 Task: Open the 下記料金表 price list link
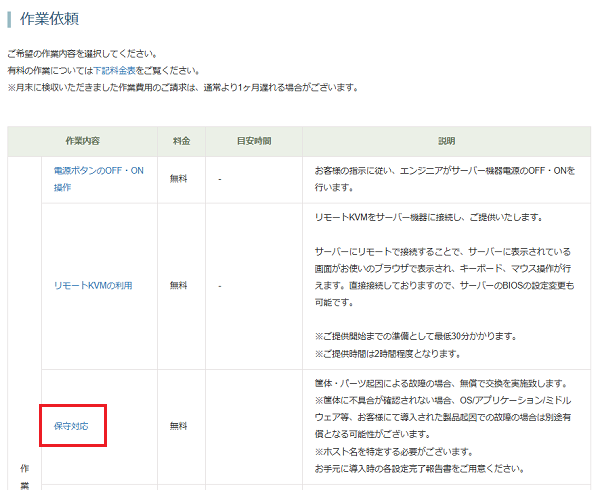click(x=114, y=71)
